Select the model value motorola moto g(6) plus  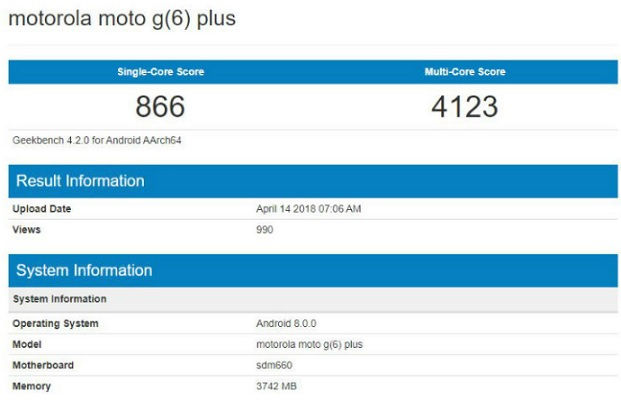309,345
